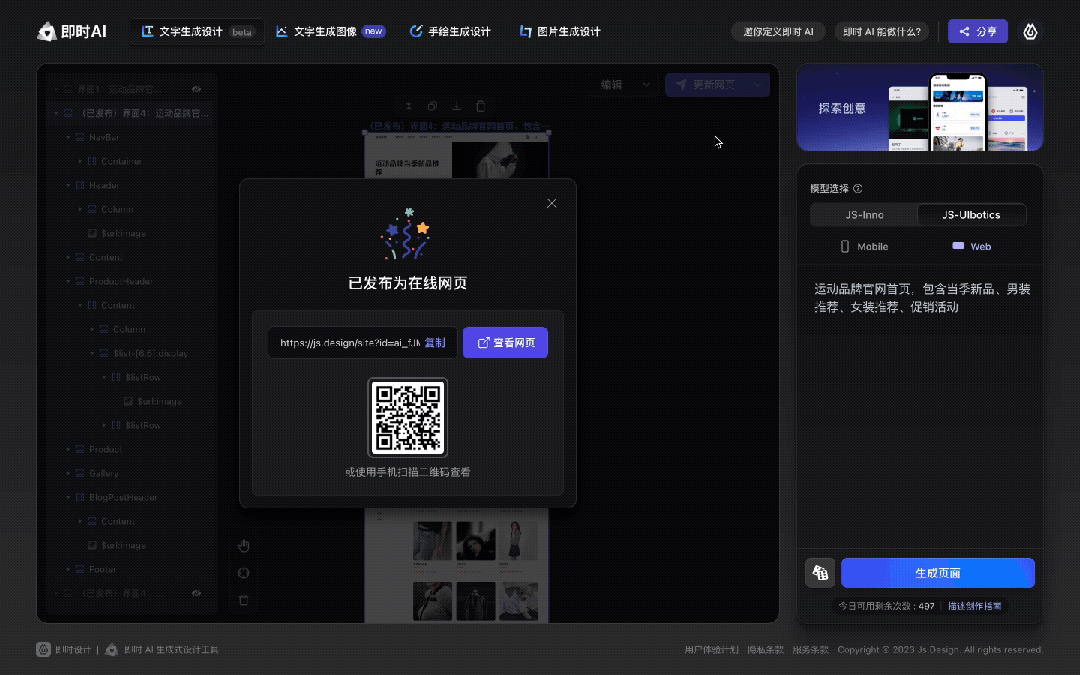This screenshot has width=1080, height=675.
Task: Switch to the 文字生成图像 tab
Action: coord(330,32)
